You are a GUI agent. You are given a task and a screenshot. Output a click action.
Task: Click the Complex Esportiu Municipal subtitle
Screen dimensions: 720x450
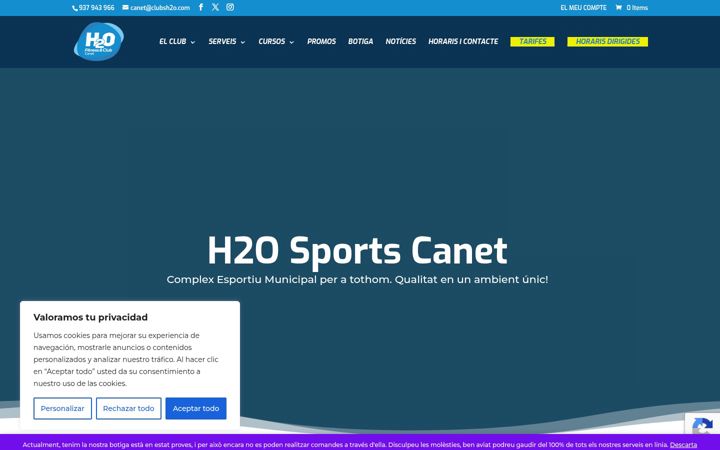(x=357, y=279)
